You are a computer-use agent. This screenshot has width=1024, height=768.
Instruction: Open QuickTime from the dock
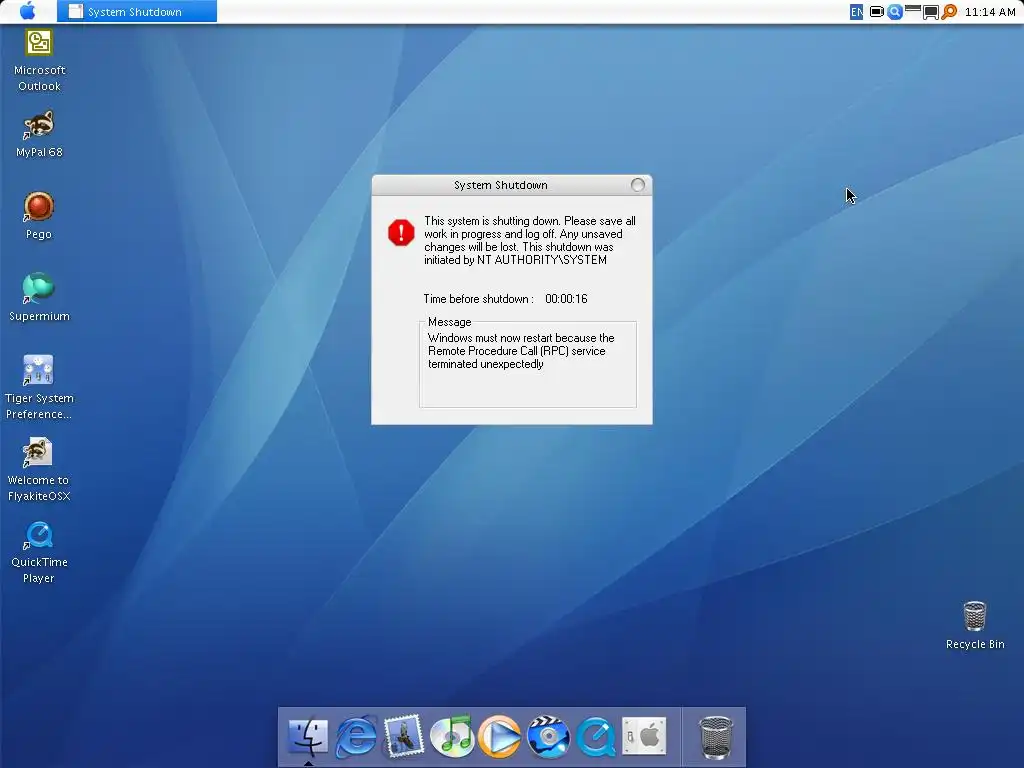pyautogui.click(x=596, y=737)
